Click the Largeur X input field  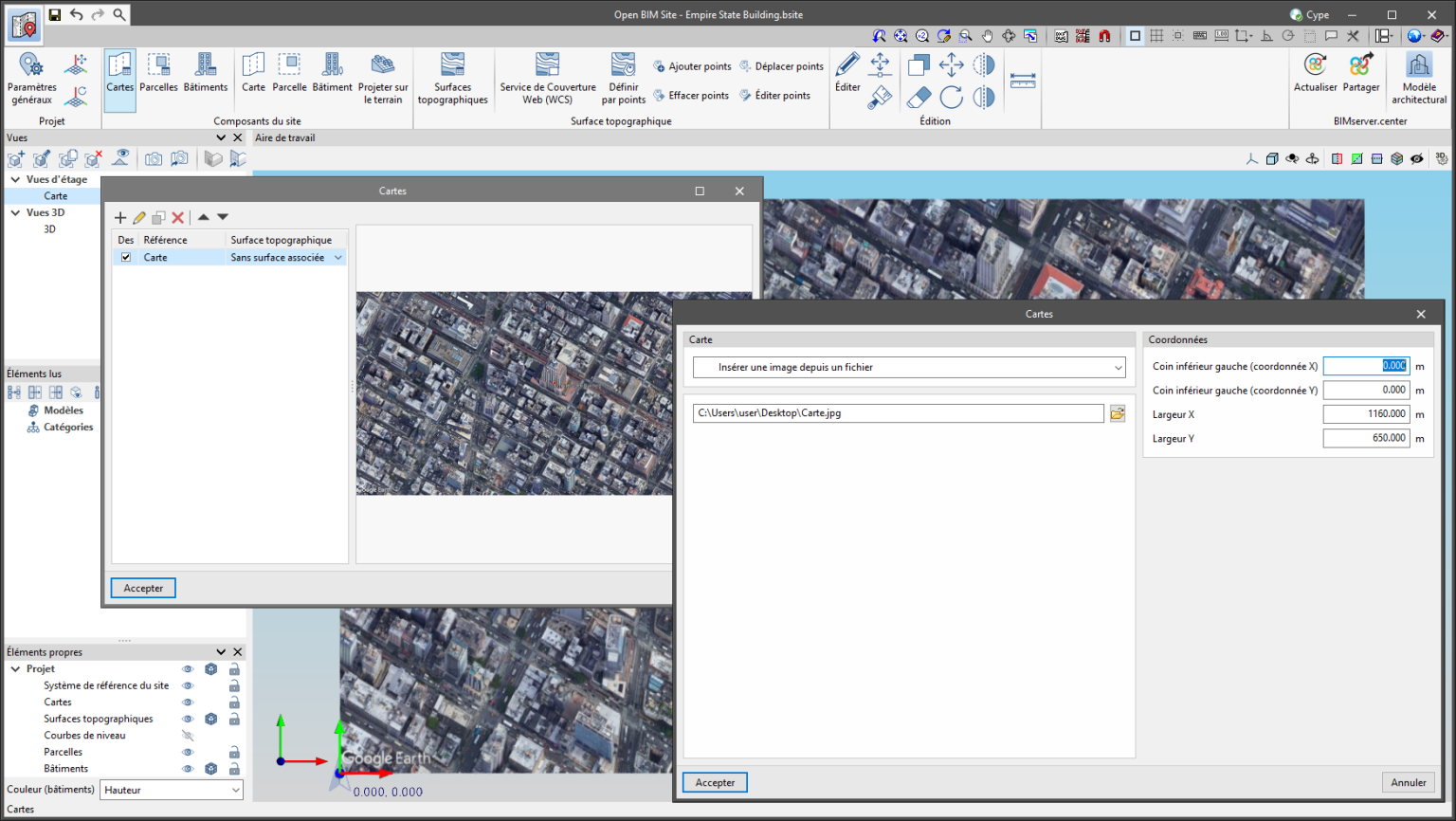click(x=1366, y=414)
